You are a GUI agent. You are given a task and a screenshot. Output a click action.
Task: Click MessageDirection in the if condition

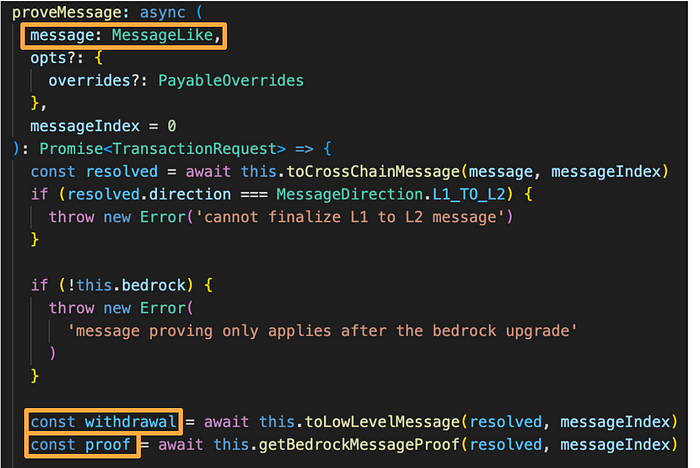coord(350,194)
